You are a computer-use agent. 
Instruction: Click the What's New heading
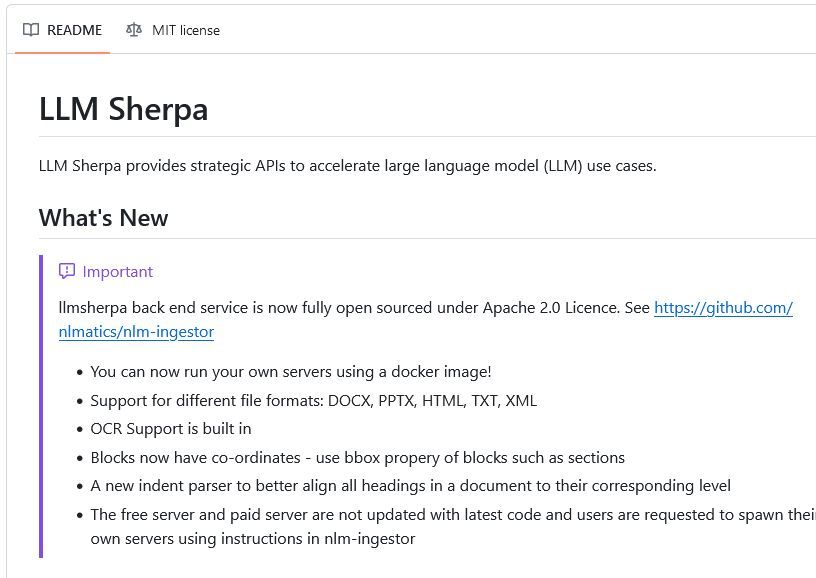coord(104,217)
